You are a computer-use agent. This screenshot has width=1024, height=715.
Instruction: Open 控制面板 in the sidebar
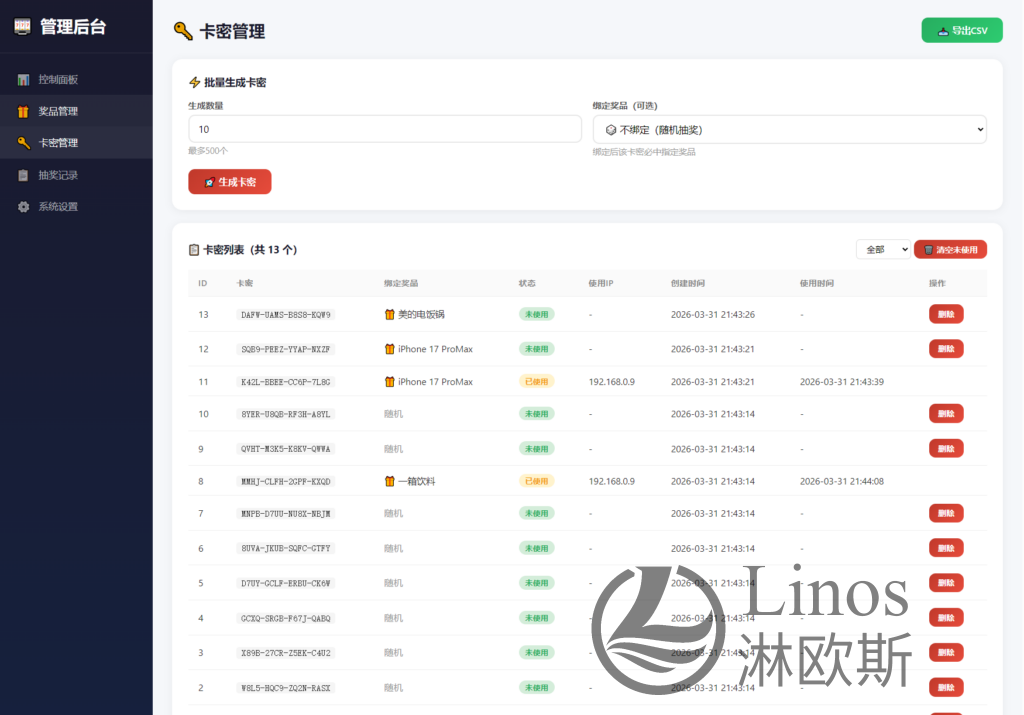coord(76,80)
